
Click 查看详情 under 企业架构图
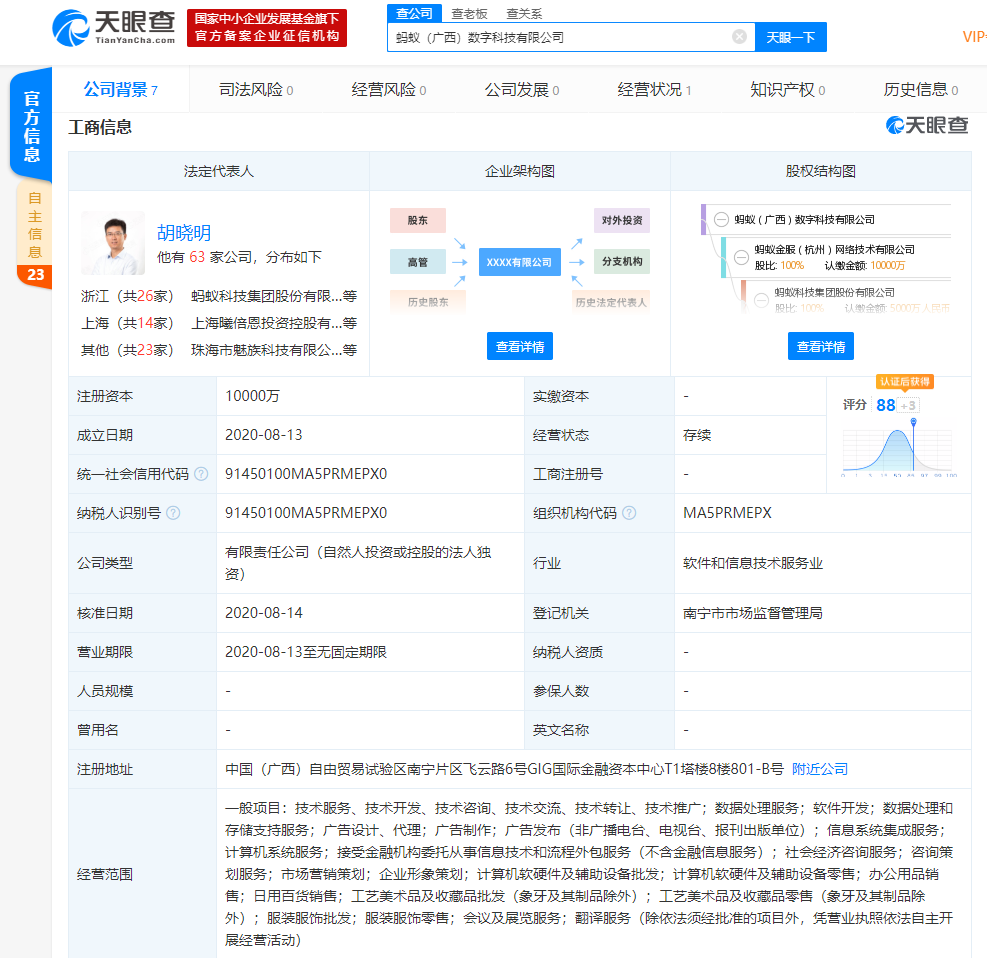coord(520,347)
